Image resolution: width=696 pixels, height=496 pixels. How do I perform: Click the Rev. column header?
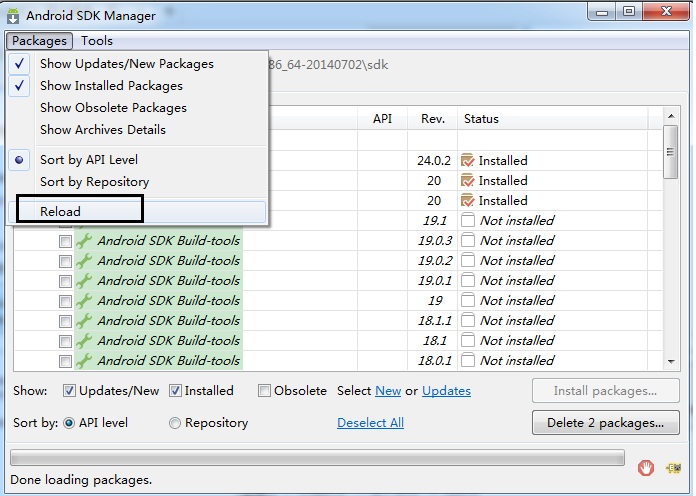coord(432,119)
